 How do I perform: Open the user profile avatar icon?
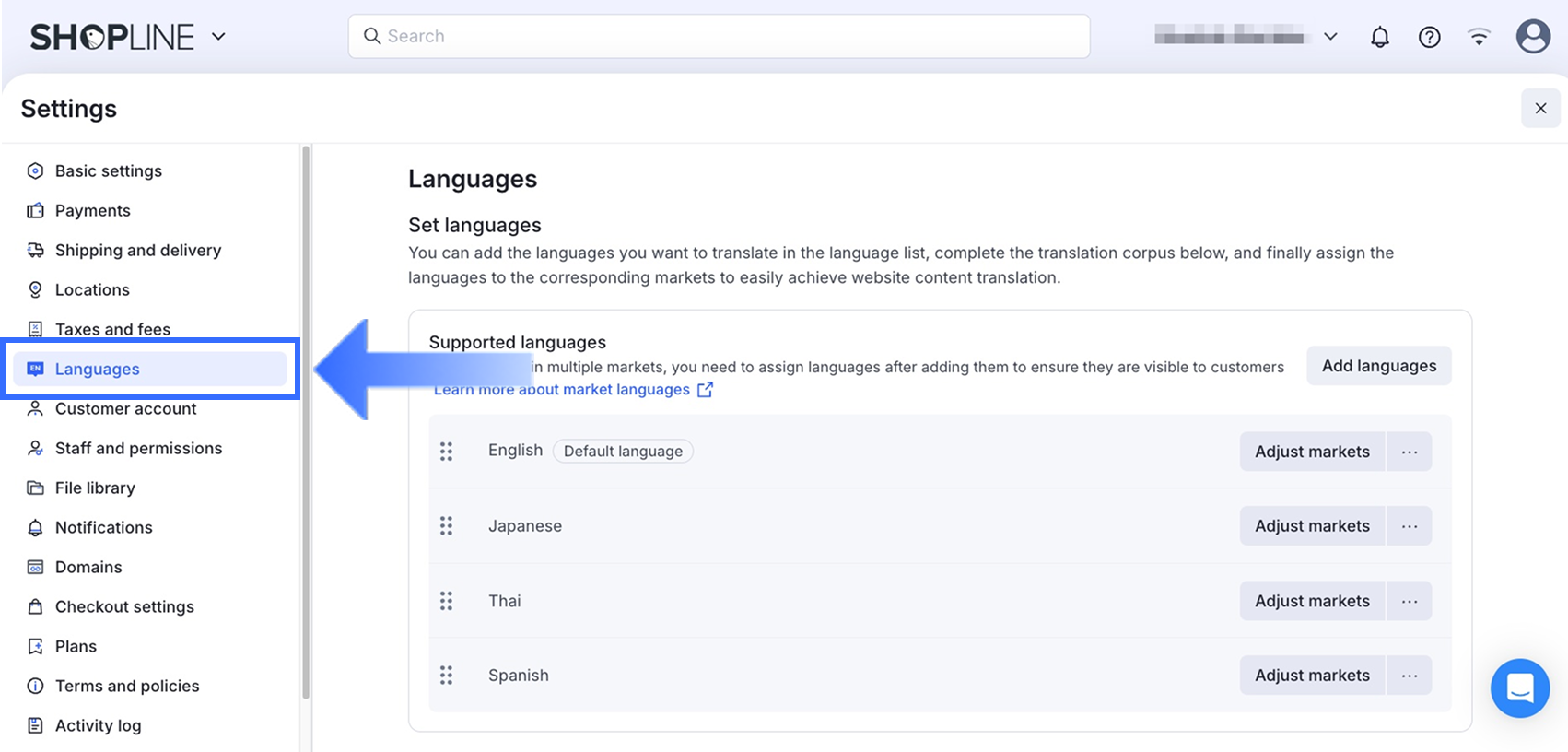click(x=1533, y=37)
